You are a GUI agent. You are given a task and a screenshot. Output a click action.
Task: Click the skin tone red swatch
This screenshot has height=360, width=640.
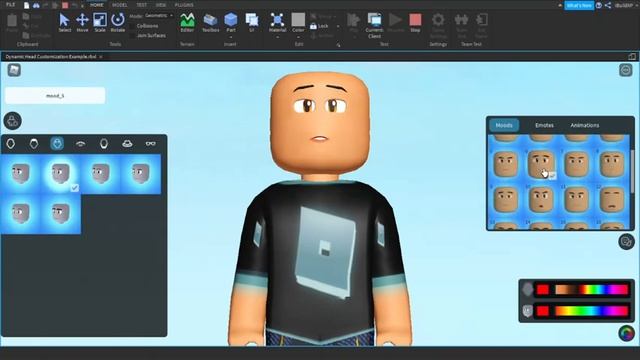(542, 289)
